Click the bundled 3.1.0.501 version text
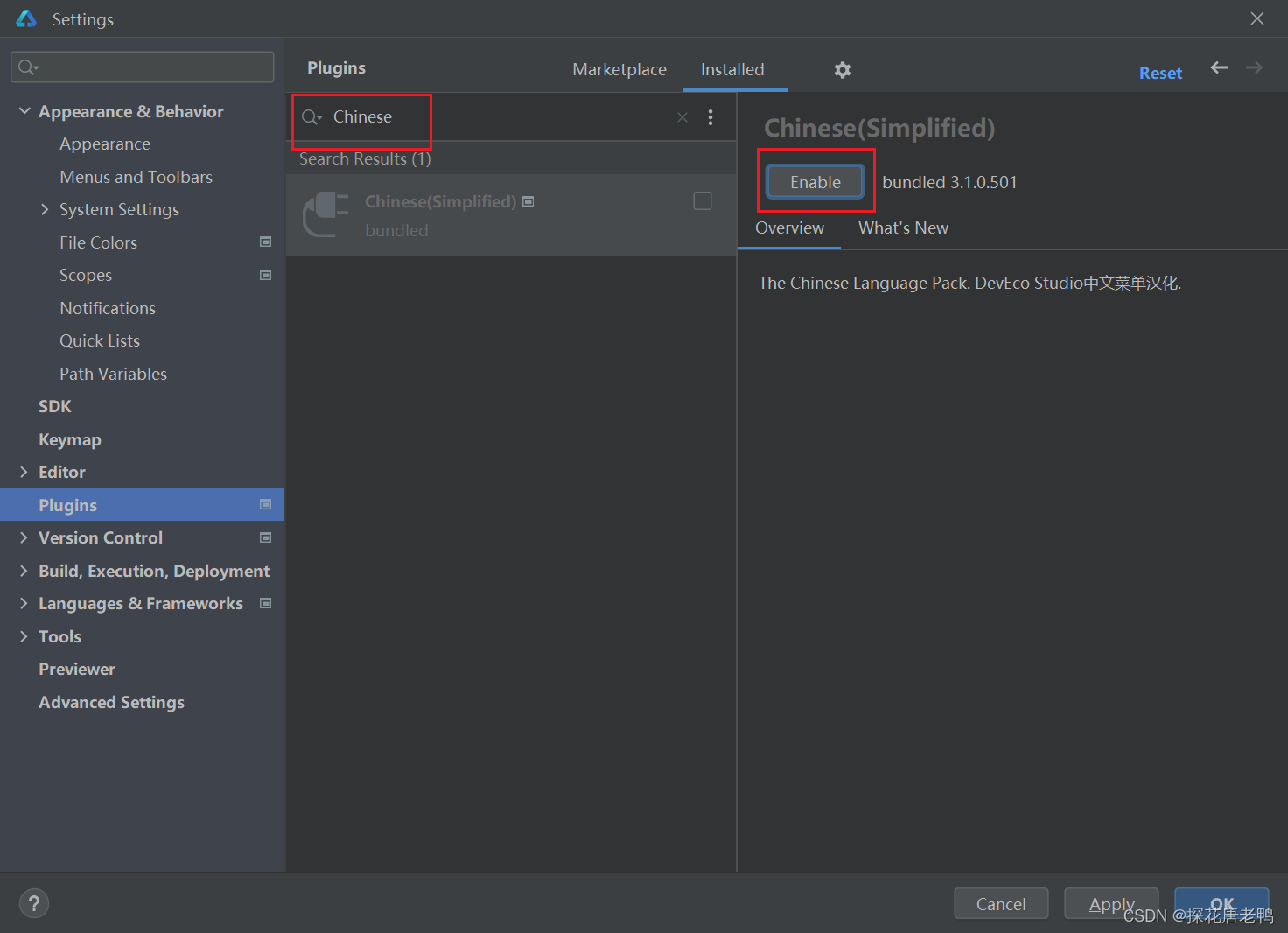Image resolution: width=1288 pixels, height=933 pixels. (x=949, y=182)
